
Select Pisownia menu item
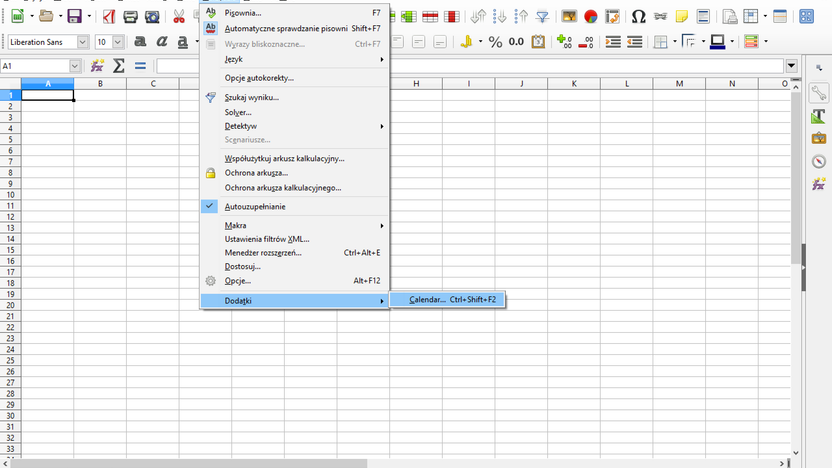click(x=294, y=13)
